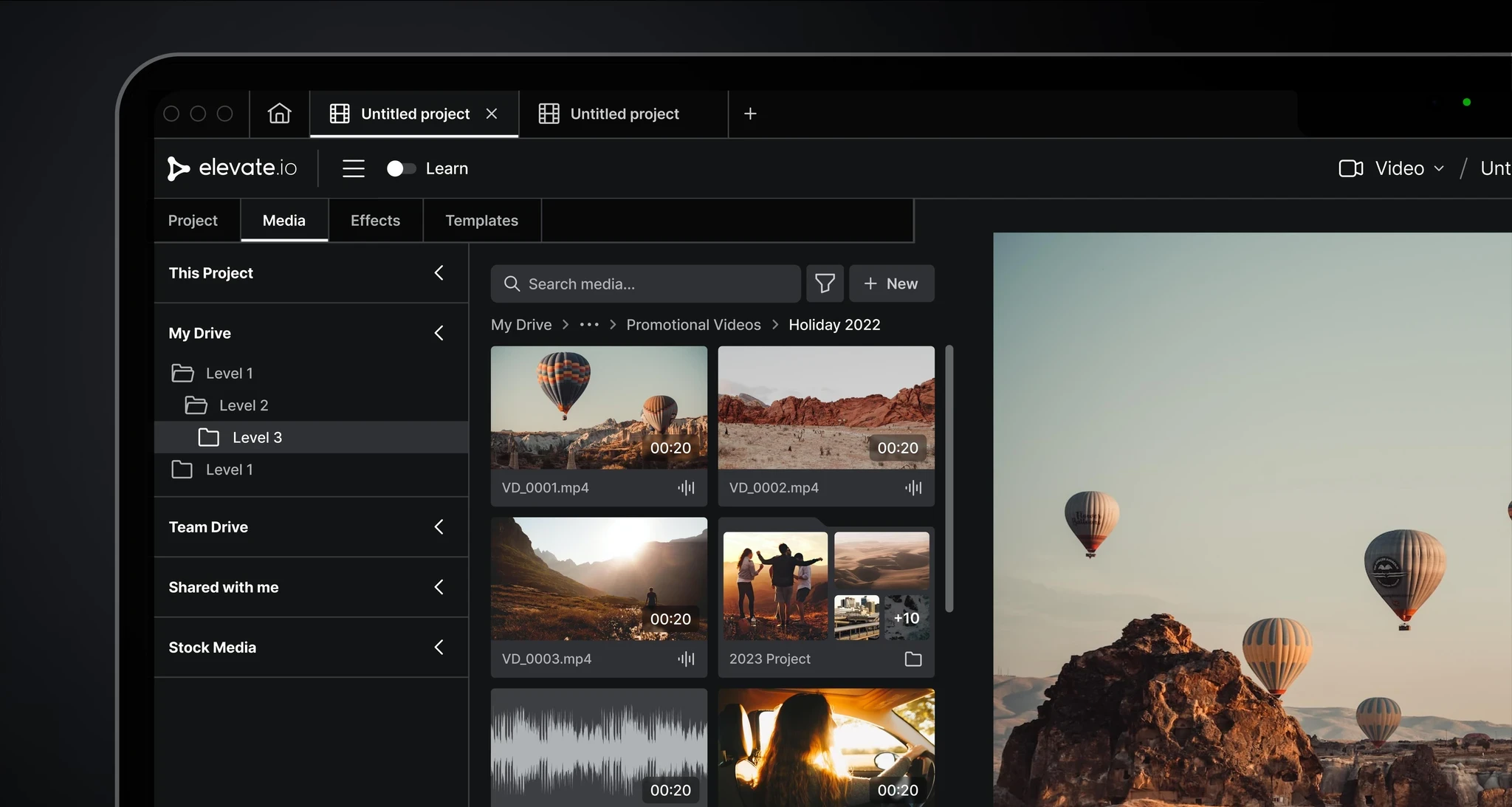Viewport: 1512px width, 807px height.
Task: Click audio waveform icon on VD_0002.mp4
Action: tap(913, 487)
